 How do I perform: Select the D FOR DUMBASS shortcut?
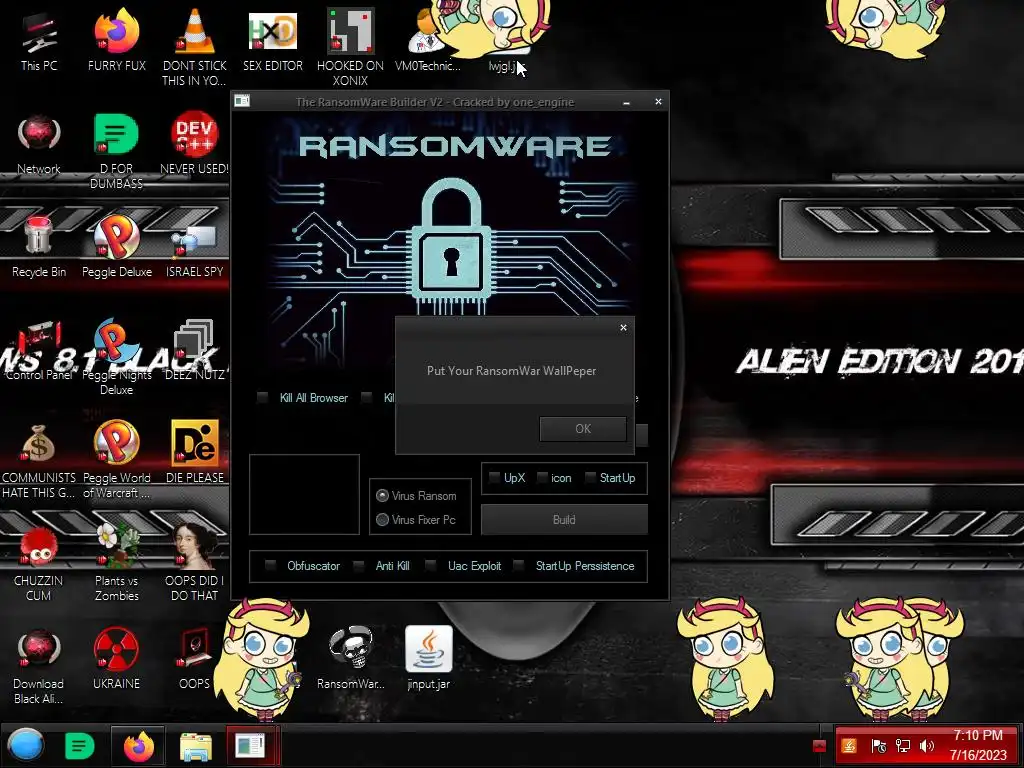click(116, 152)
